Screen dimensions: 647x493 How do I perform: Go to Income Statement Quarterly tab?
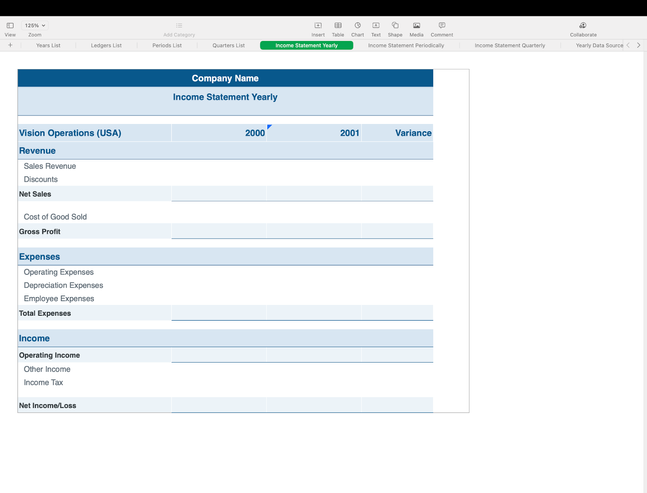[510, 45]
